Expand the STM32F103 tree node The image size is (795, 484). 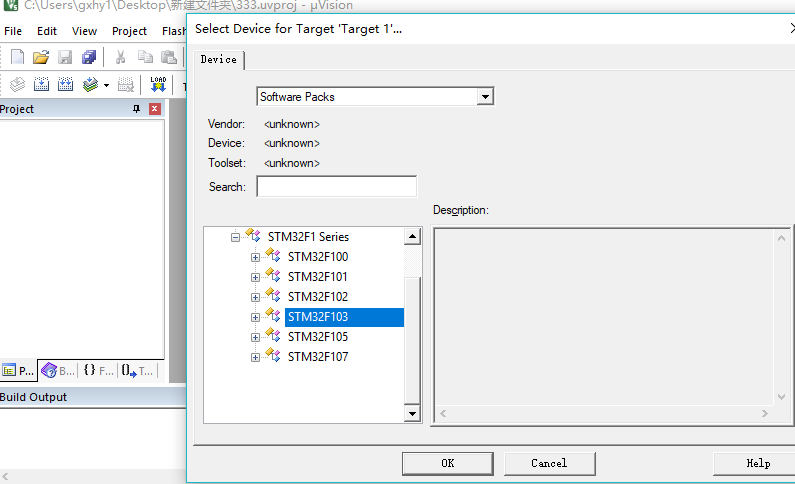point(256,317)
